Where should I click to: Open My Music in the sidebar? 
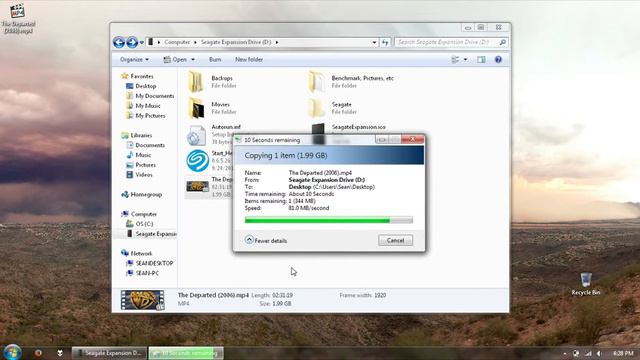click(x=148, y=106)
